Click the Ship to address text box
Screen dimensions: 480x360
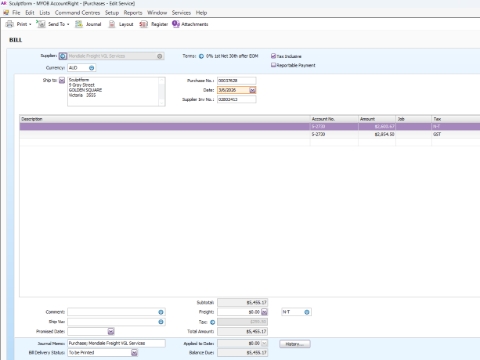113,92
